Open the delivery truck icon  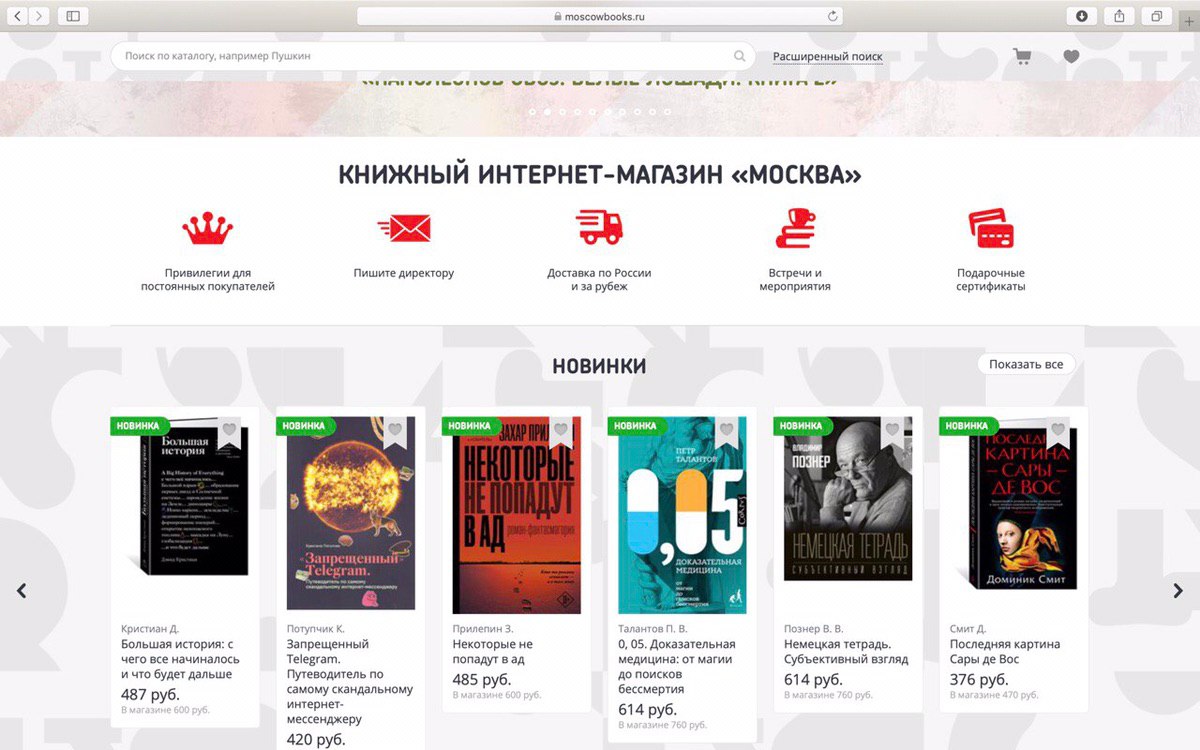pos(599,228)
